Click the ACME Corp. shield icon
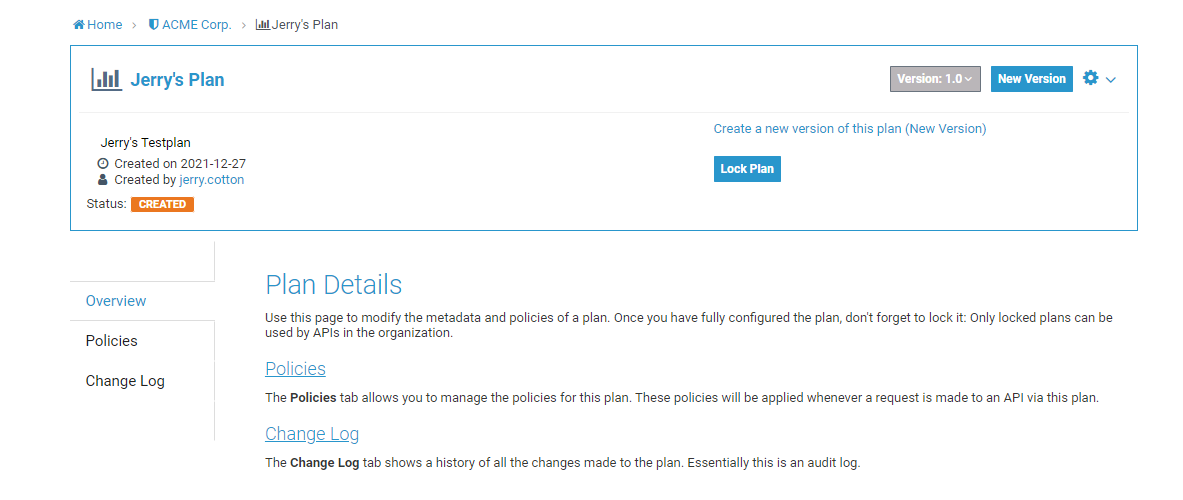Screen dimensions: 1183x500 click(153, 25)
